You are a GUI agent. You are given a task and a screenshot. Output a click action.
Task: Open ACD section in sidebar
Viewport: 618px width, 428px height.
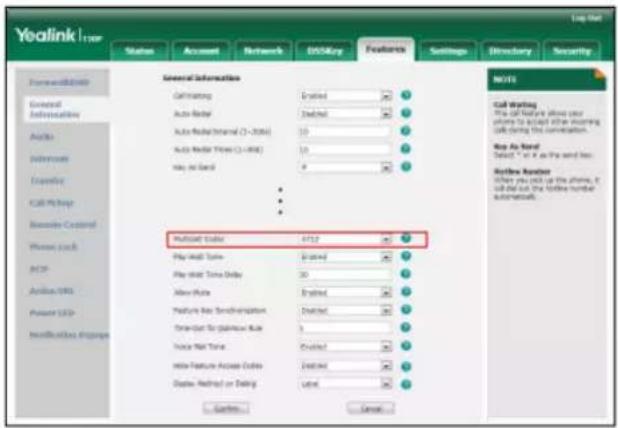pyautogui.click(x=39, y=269)
